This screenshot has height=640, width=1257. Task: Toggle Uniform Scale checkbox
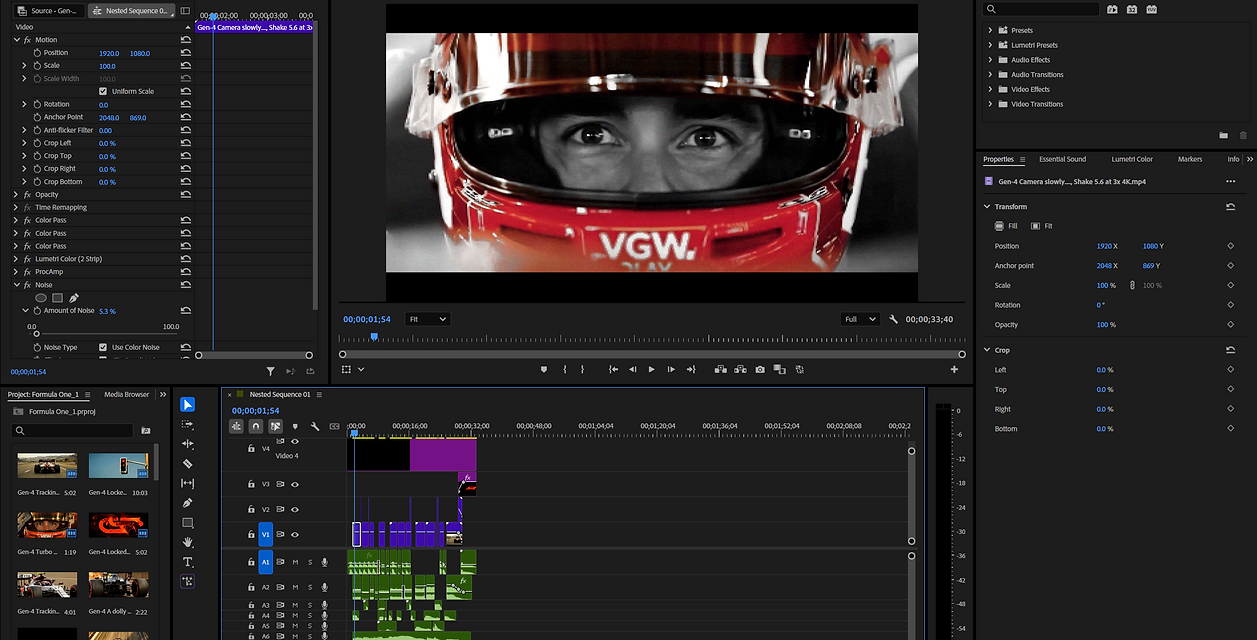103,91
